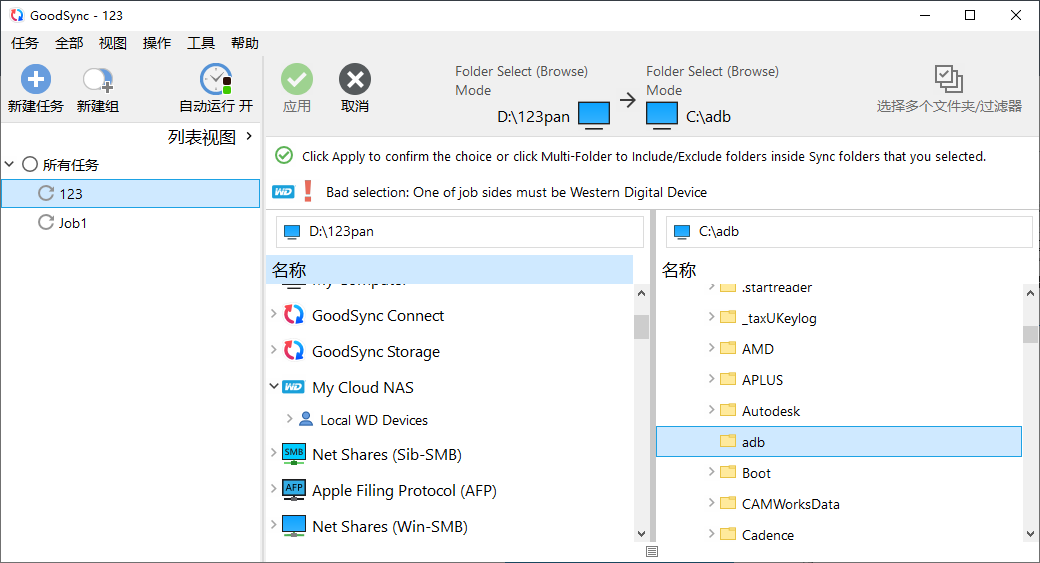Click the right pane scrollbar thumb
The height and width of the screenshot is (563, 1040).
point(1030,334)
